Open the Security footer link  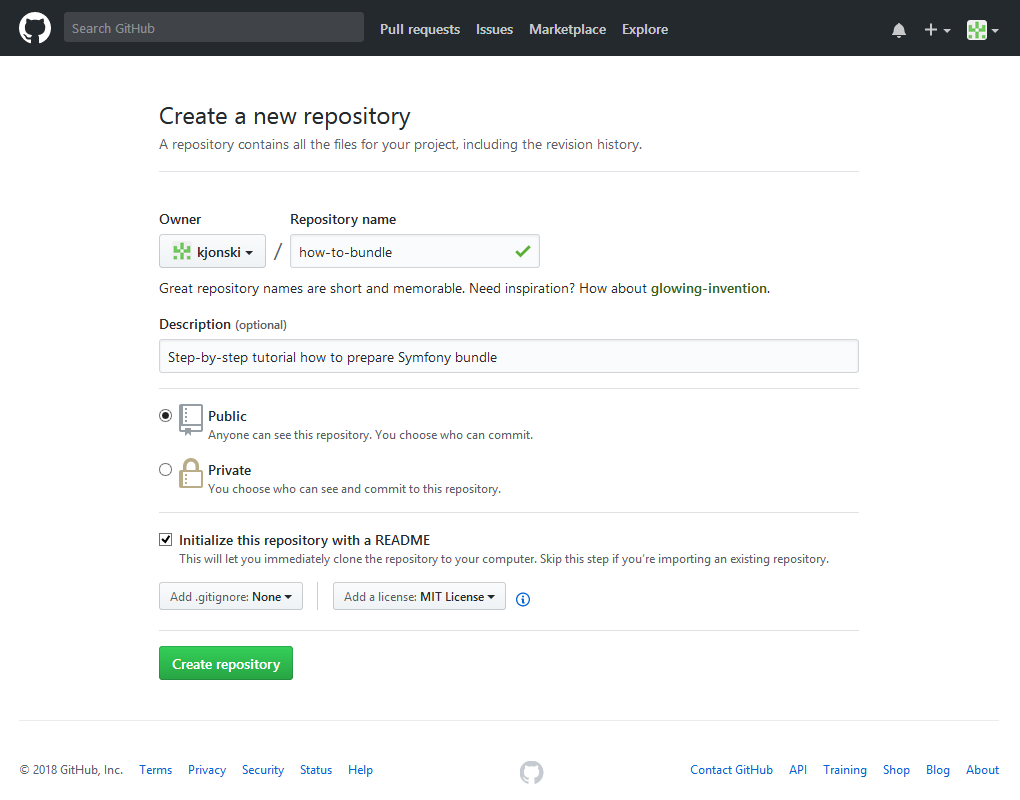(x=263, y=770)
